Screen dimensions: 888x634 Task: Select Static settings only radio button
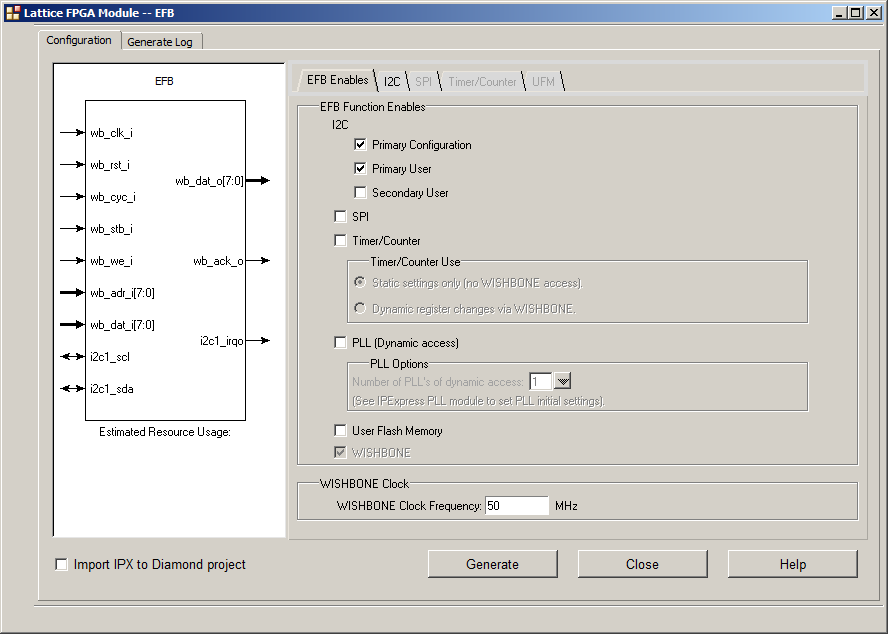point(360,282)
